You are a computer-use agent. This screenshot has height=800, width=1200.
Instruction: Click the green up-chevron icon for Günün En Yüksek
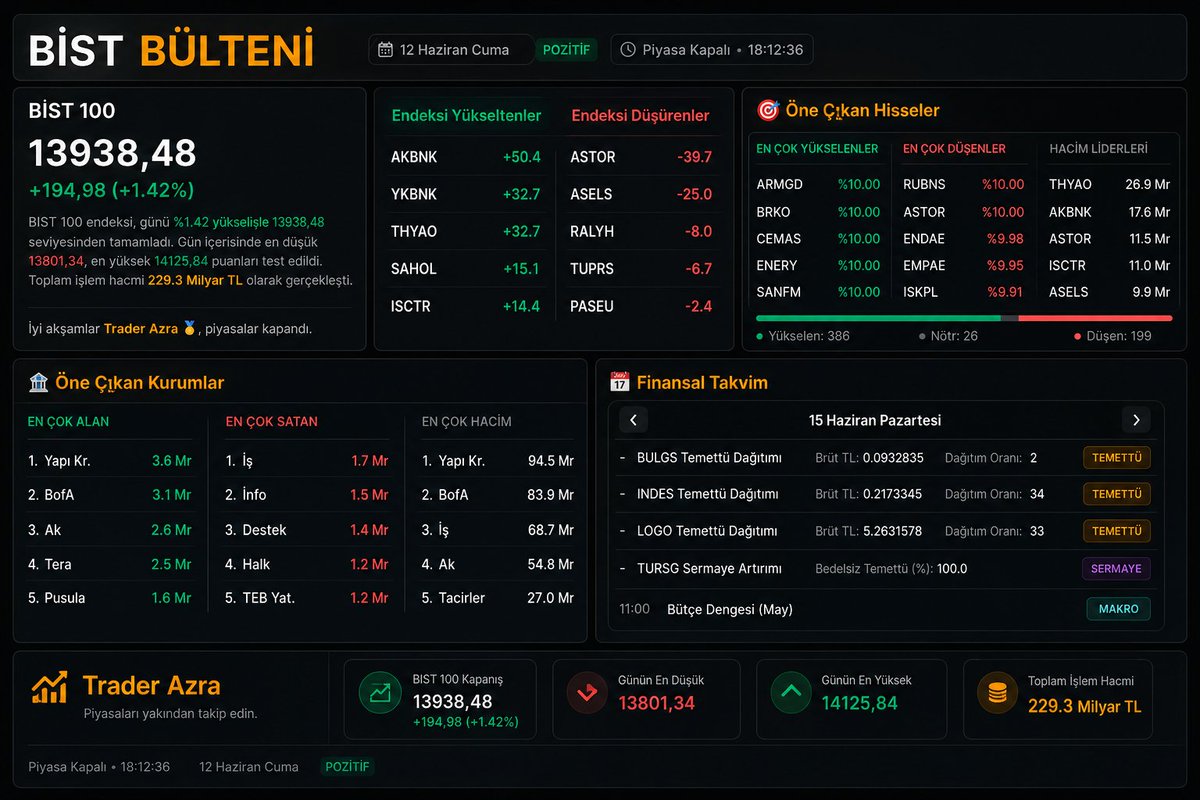[790, 693]
